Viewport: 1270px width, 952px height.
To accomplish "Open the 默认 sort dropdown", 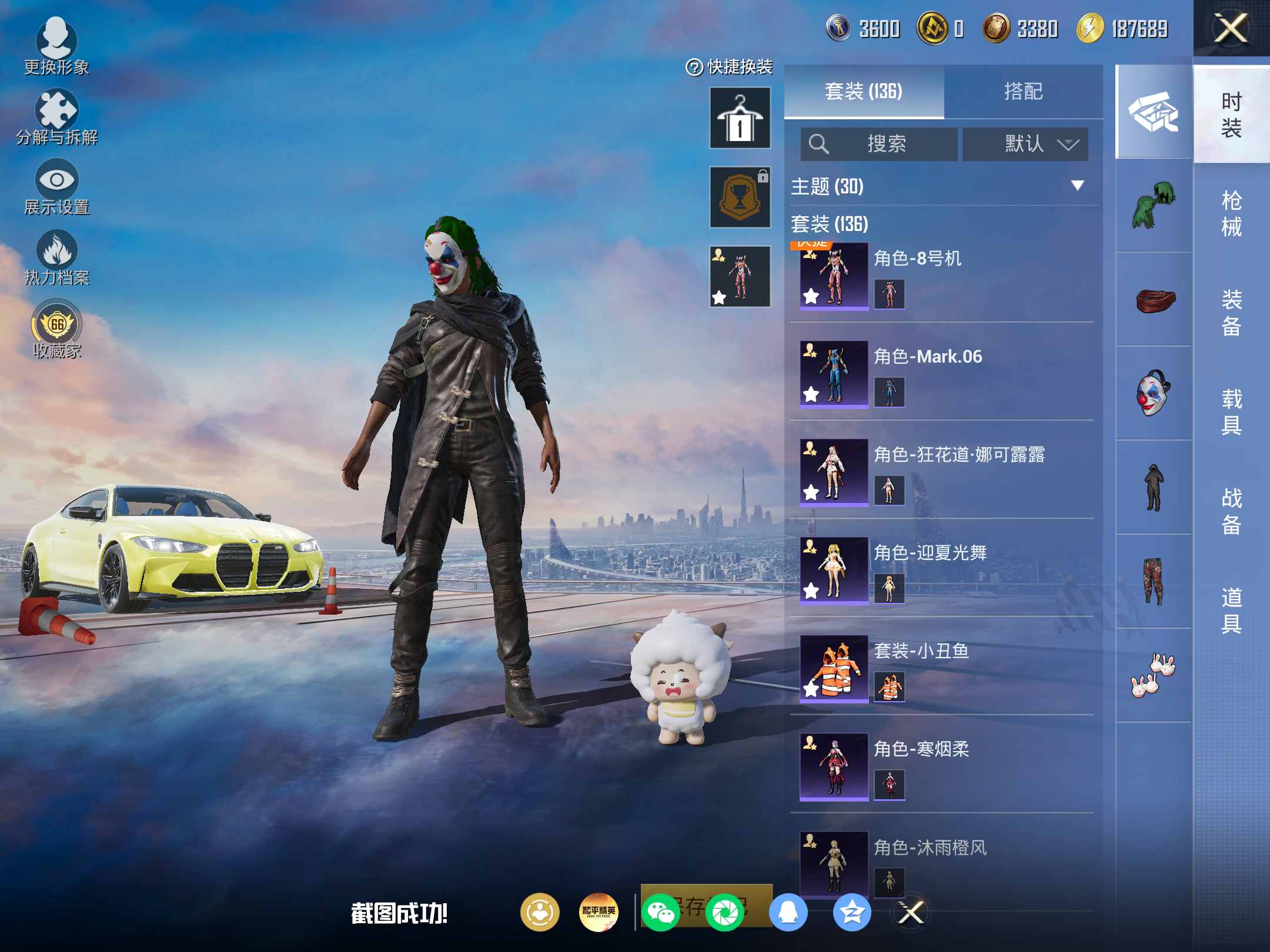I will coord(1025,144).
